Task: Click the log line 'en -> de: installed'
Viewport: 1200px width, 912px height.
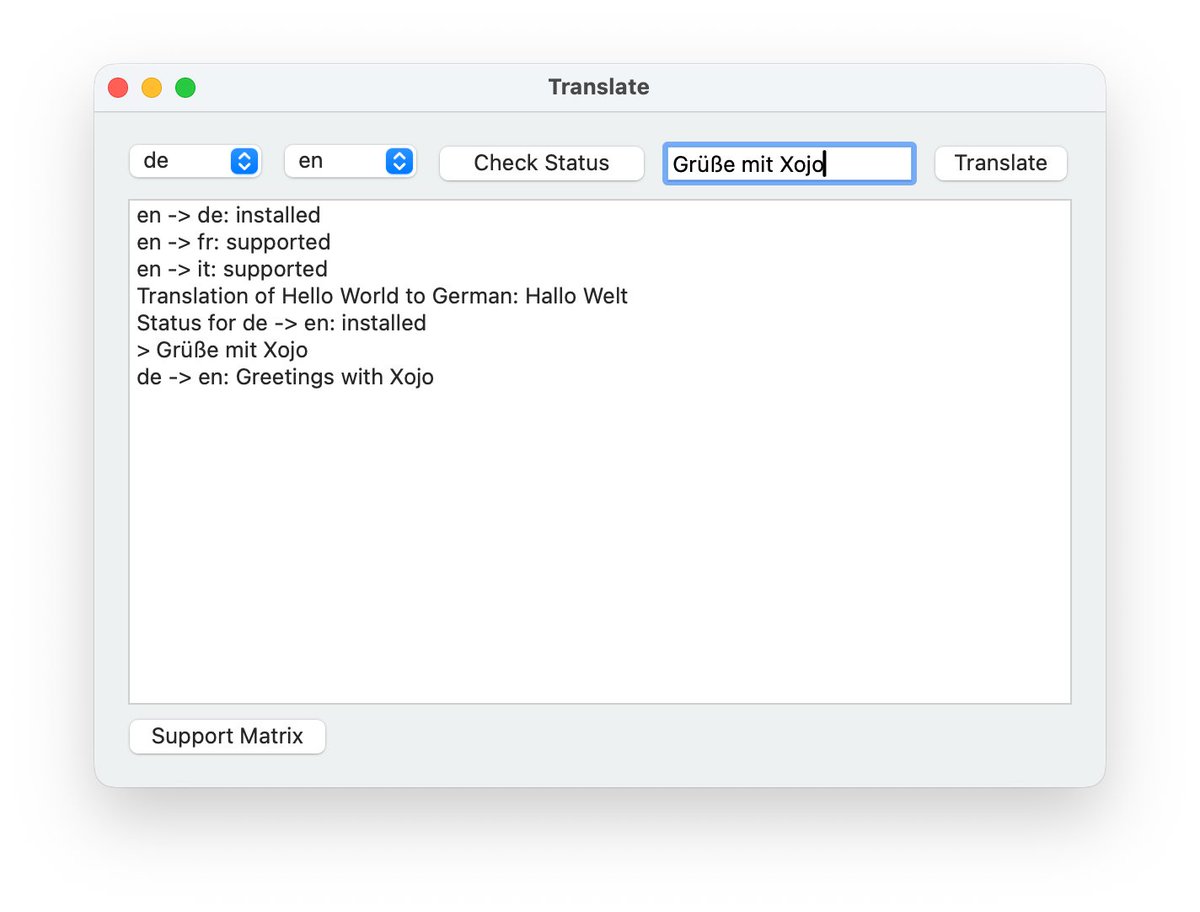Action: point(229,215)
